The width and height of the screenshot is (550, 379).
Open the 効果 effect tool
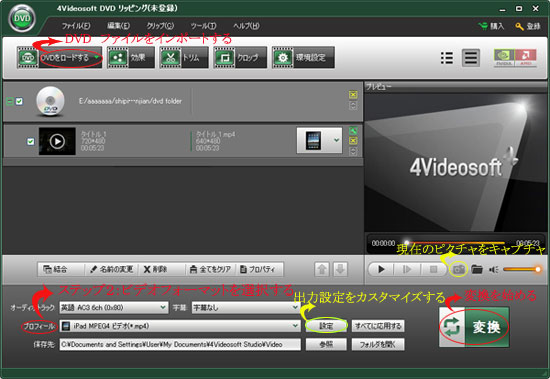coord(131,58)
